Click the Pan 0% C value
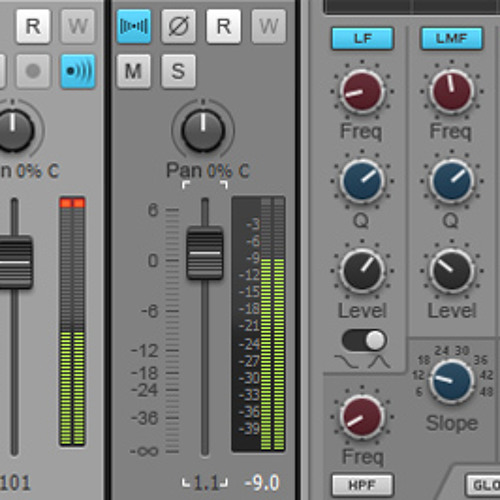Viewport: 500px width, 500px height. pyautogui.click(x=208, y=171)
